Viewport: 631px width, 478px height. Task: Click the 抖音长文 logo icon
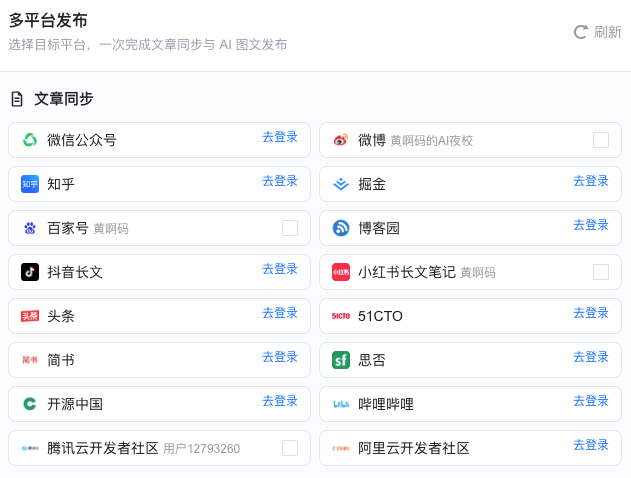pos(30,272)
